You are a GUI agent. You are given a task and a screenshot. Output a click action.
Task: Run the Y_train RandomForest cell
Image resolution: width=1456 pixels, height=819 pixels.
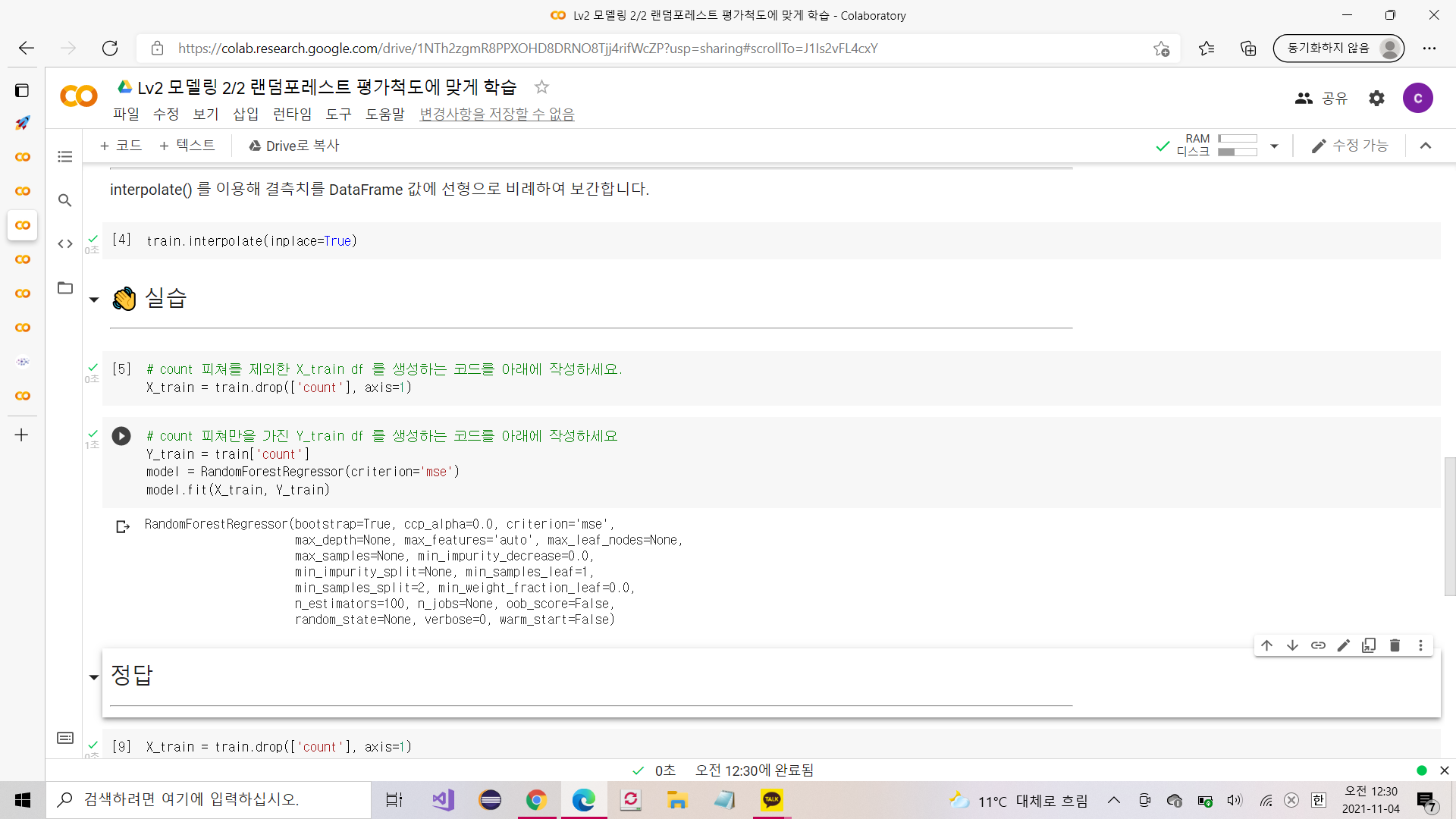121,436
